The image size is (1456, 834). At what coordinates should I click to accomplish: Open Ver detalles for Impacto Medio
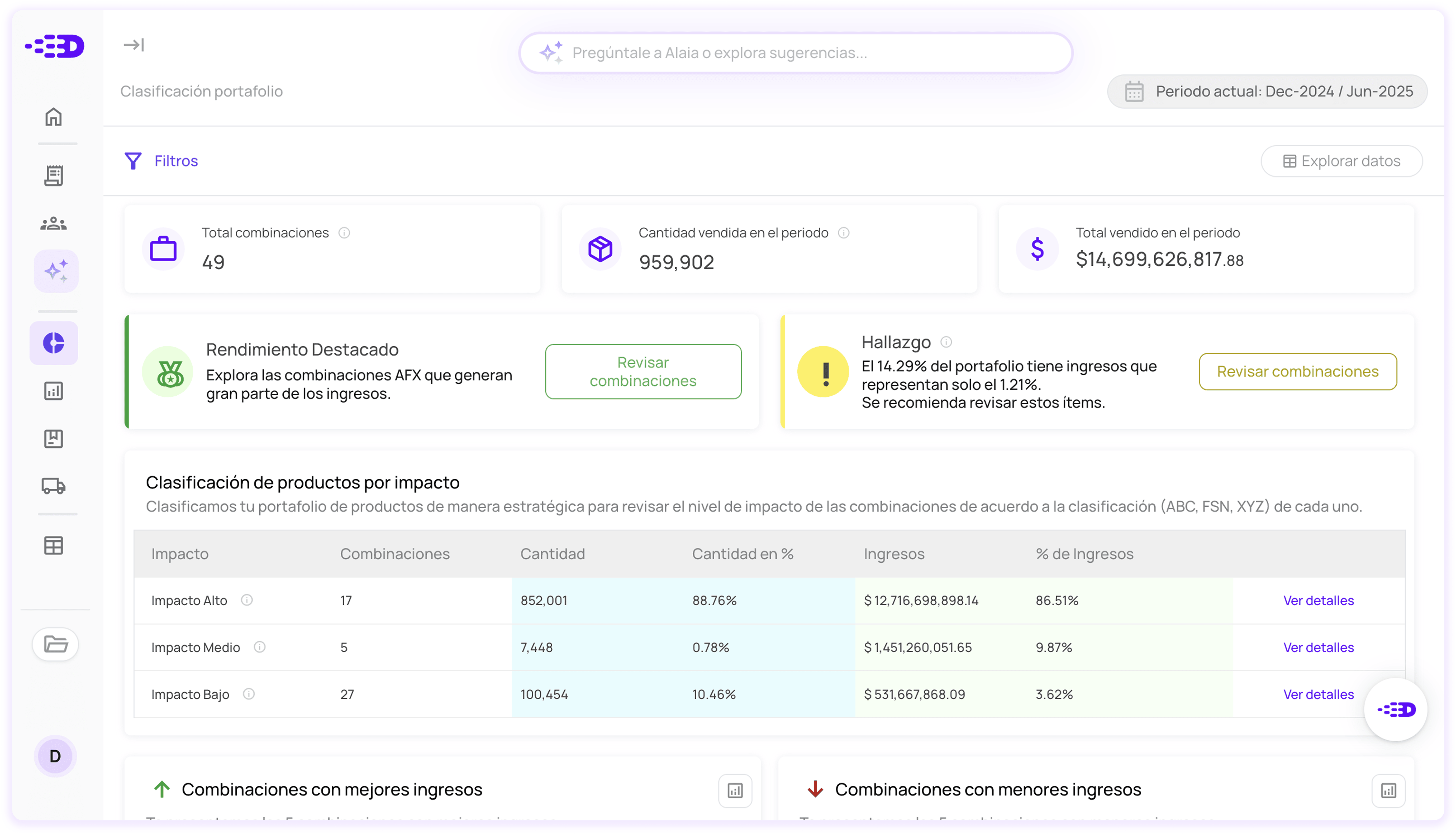coord(1318,647)
